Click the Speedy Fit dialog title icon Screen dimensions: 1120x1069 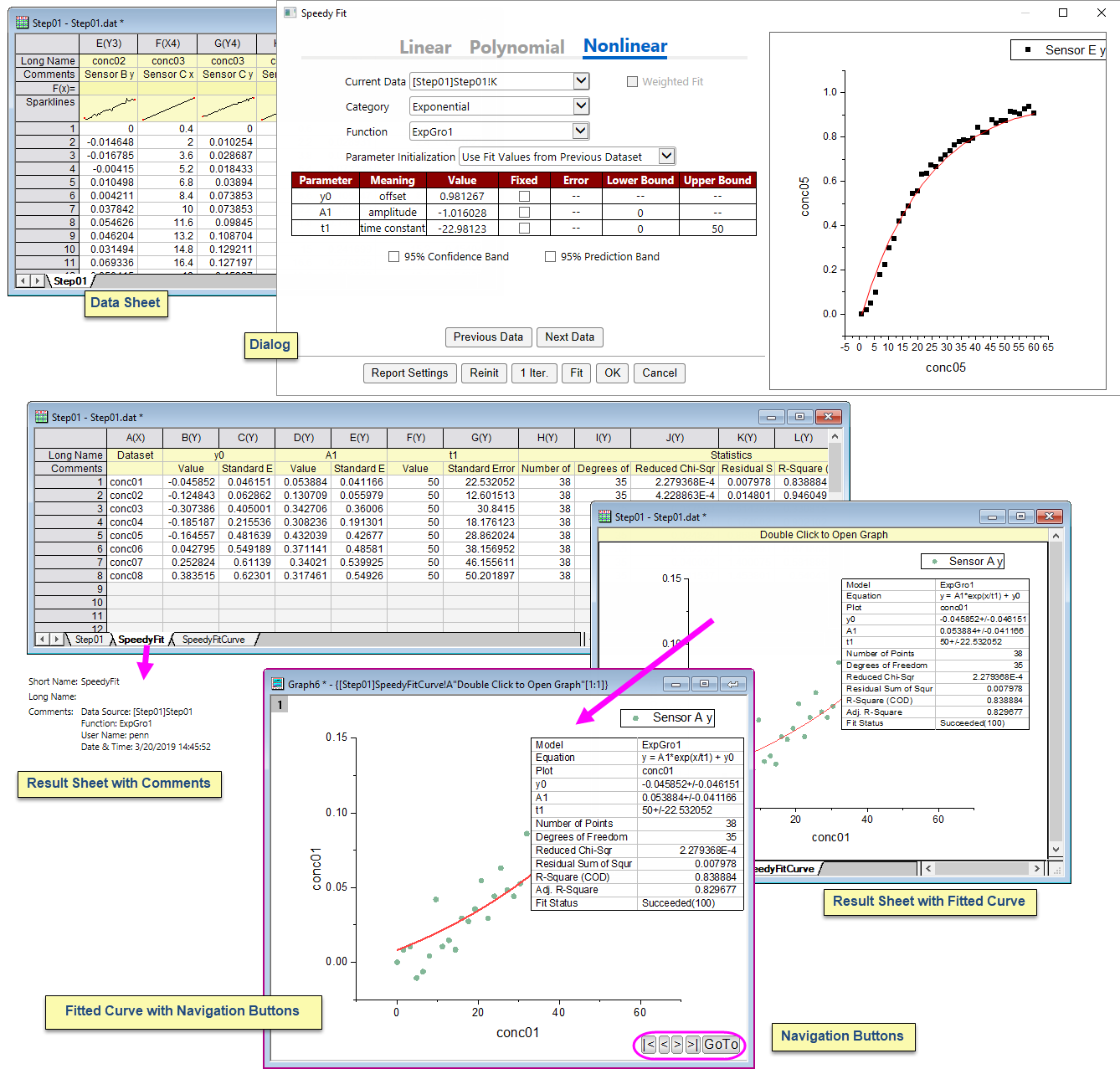coord(290,13)
